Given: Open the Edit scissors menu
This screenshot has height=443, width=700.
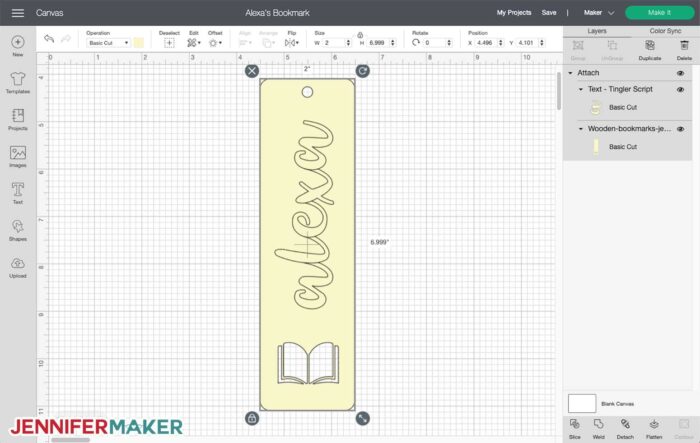Looking at the screenshot, I should [193, 43].
